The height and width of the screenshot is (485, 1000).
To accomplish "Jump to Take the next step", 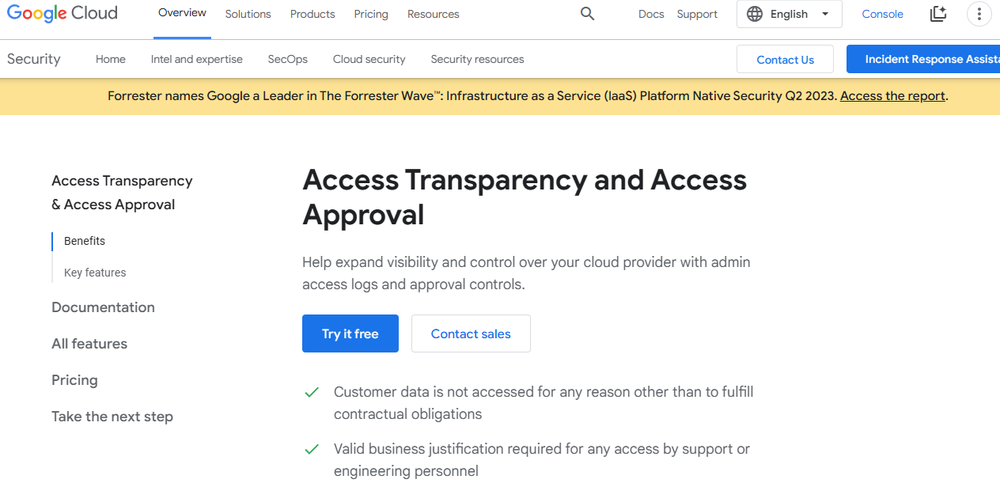I will pos(112,417).
